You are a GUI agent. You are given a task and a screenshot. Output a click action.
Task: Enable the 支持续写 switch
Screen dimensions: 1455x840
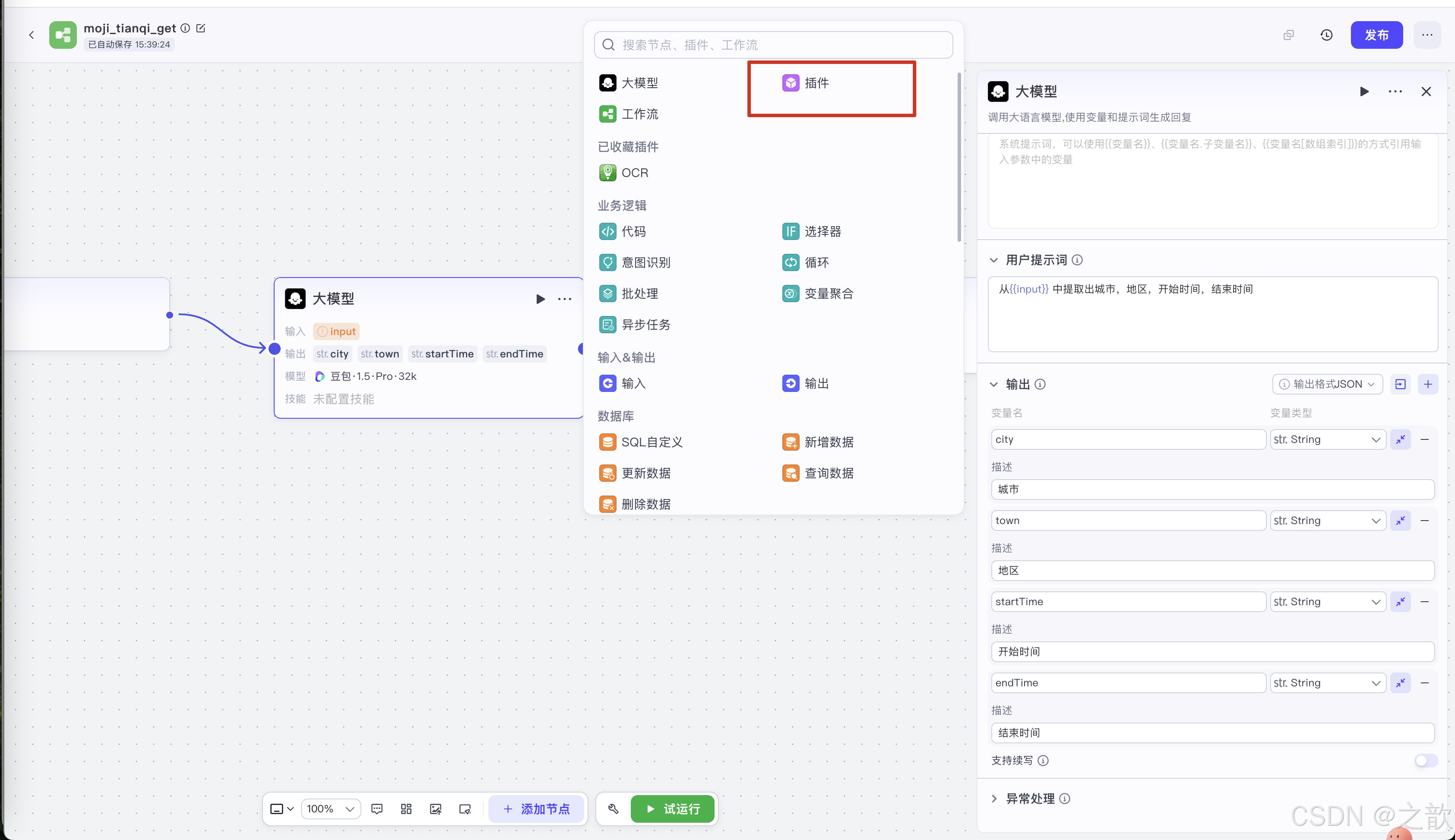tap(1426, 761)
